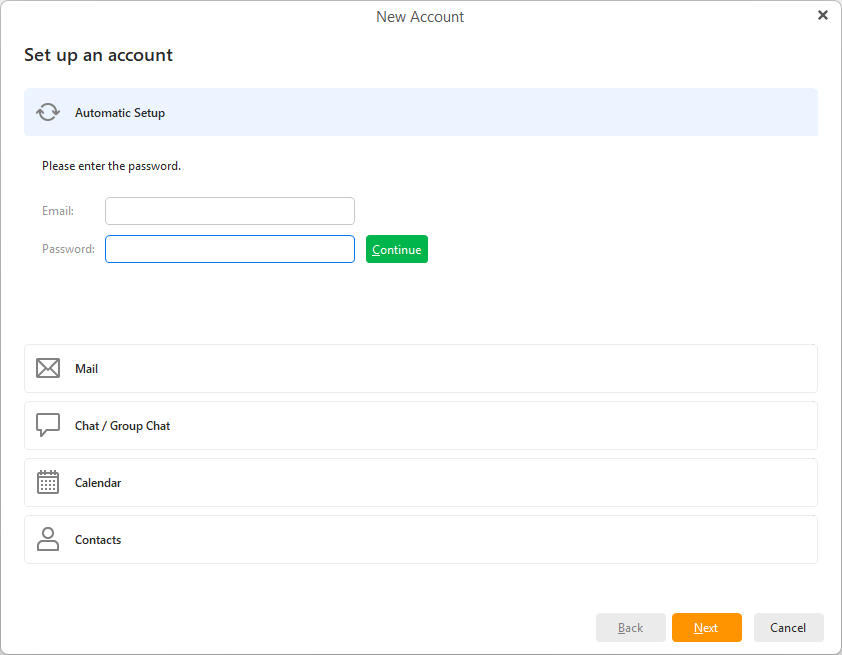Screen dimensions: 842x655
Task: Click the Automatic Setup sync arrows icon
Action: pyautogui.click(x=48, y=112)
